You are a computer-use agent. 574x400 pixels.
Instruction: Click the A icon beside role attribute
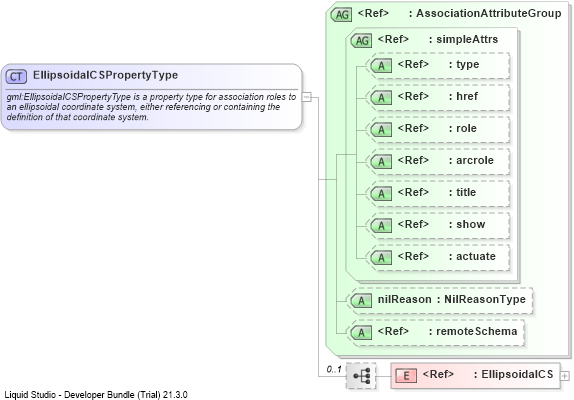[381, 130]
